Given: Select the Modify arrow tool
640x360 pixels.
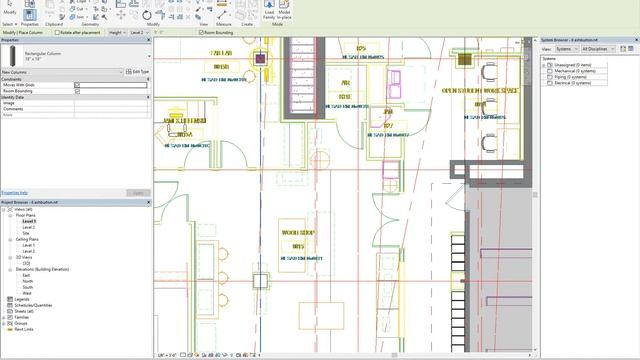Looking at the screenshot, I should coord(10,4).
